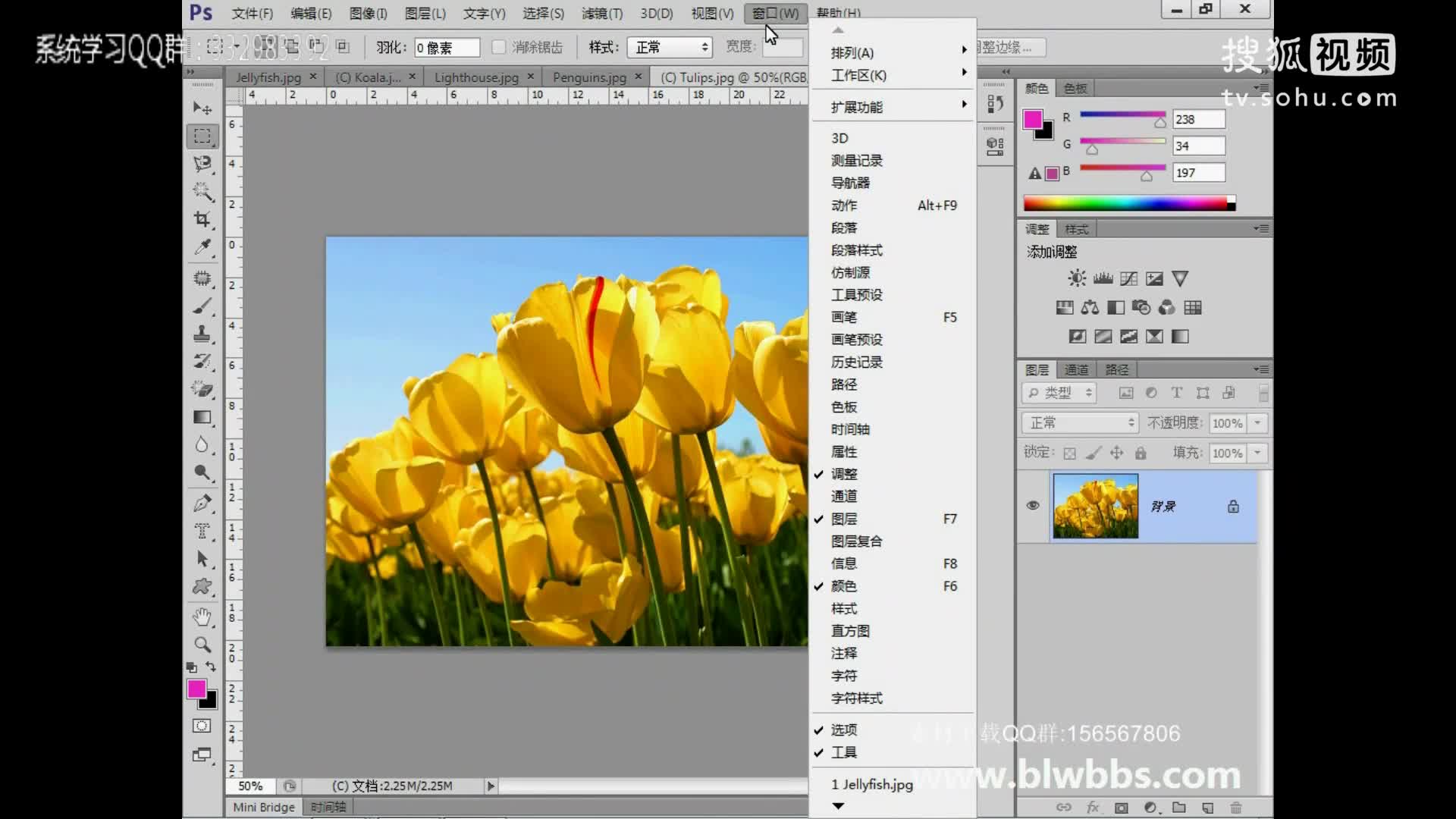Image resolution: width=1456 pixels, height=819 pixels.
Task: Expand the 排列(A) submenu
Action: [893, 53]
